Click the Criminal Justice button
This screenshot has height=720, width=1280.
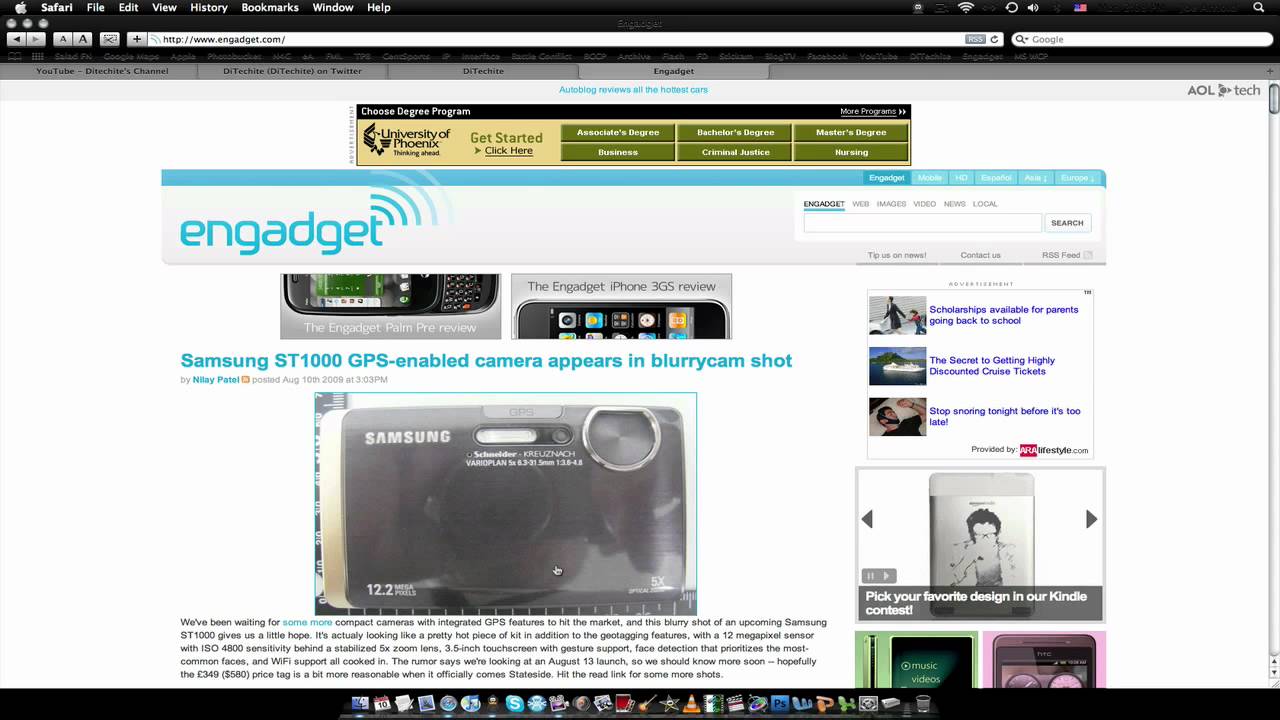click(735, 152)
